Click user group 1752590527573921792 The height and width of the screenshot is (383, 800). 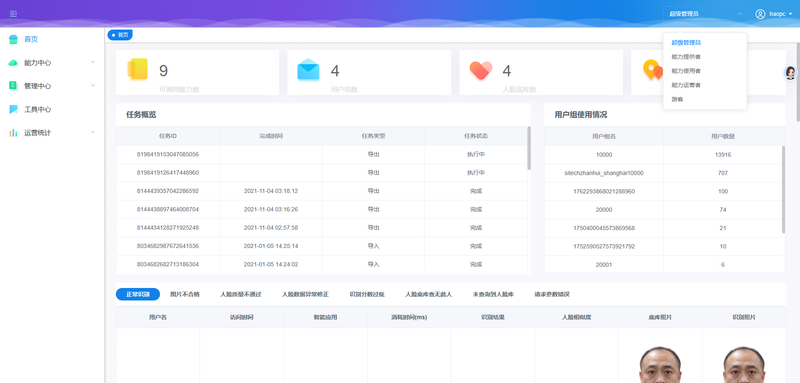click(x=604, y=246)
